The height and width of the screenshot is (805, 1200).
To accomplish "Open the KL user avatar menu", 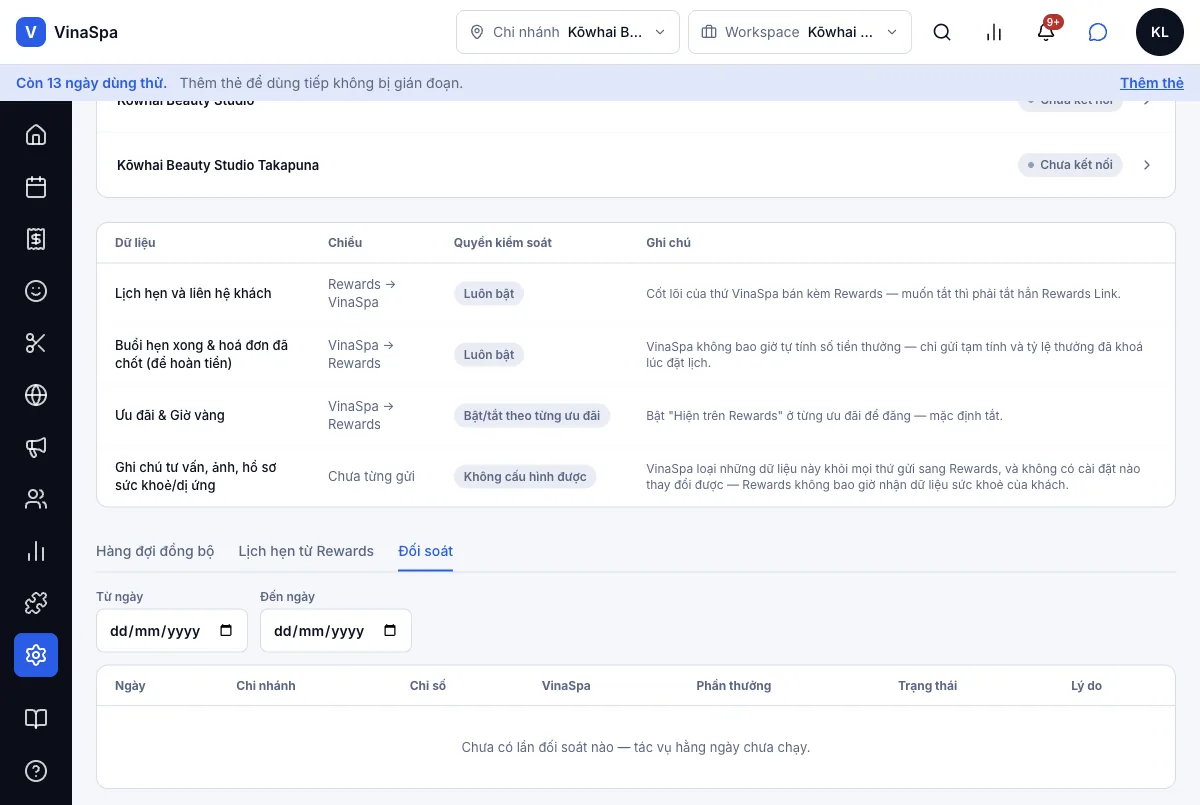I will (x=1160, y=32).
